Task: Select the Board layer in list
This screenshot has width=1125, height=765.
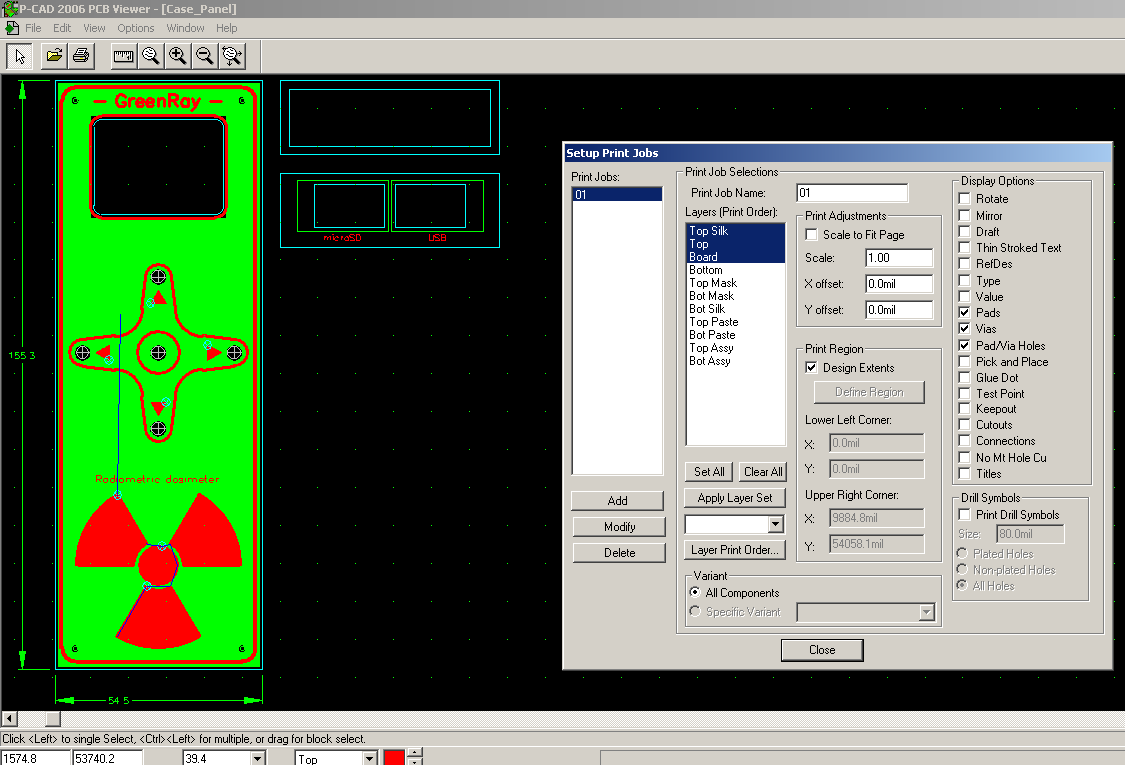Action: [735, 256]
